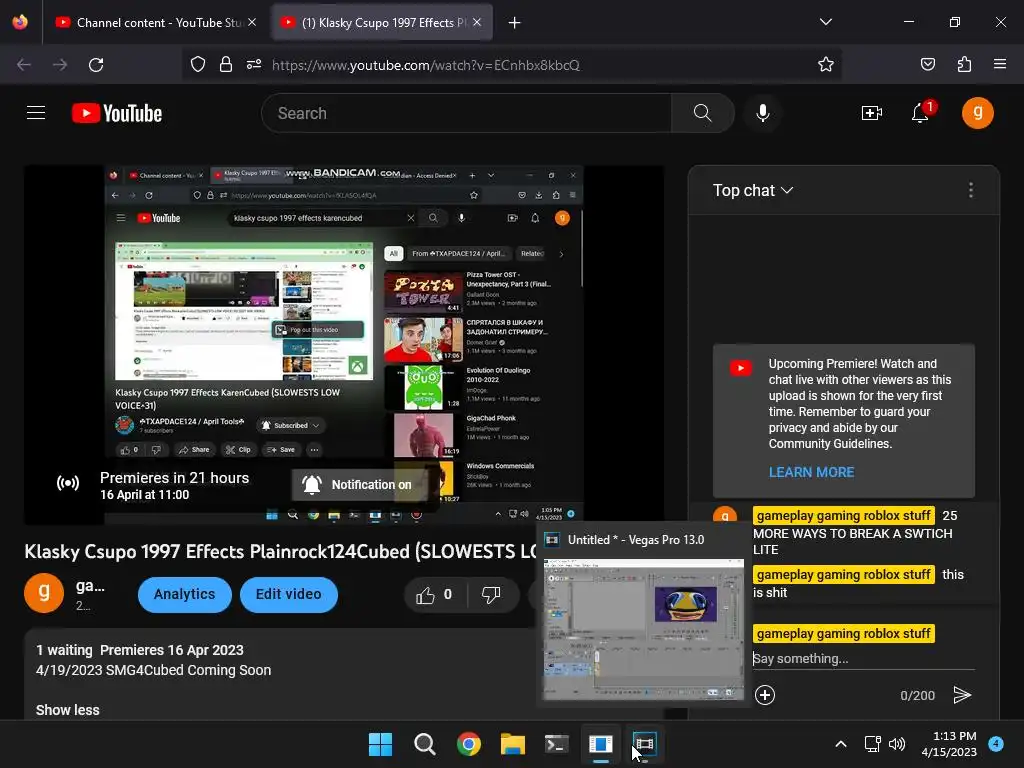The image size is (1024, 768).
Task: Follow the LEARN MORE link
Action: pos(811,472)
